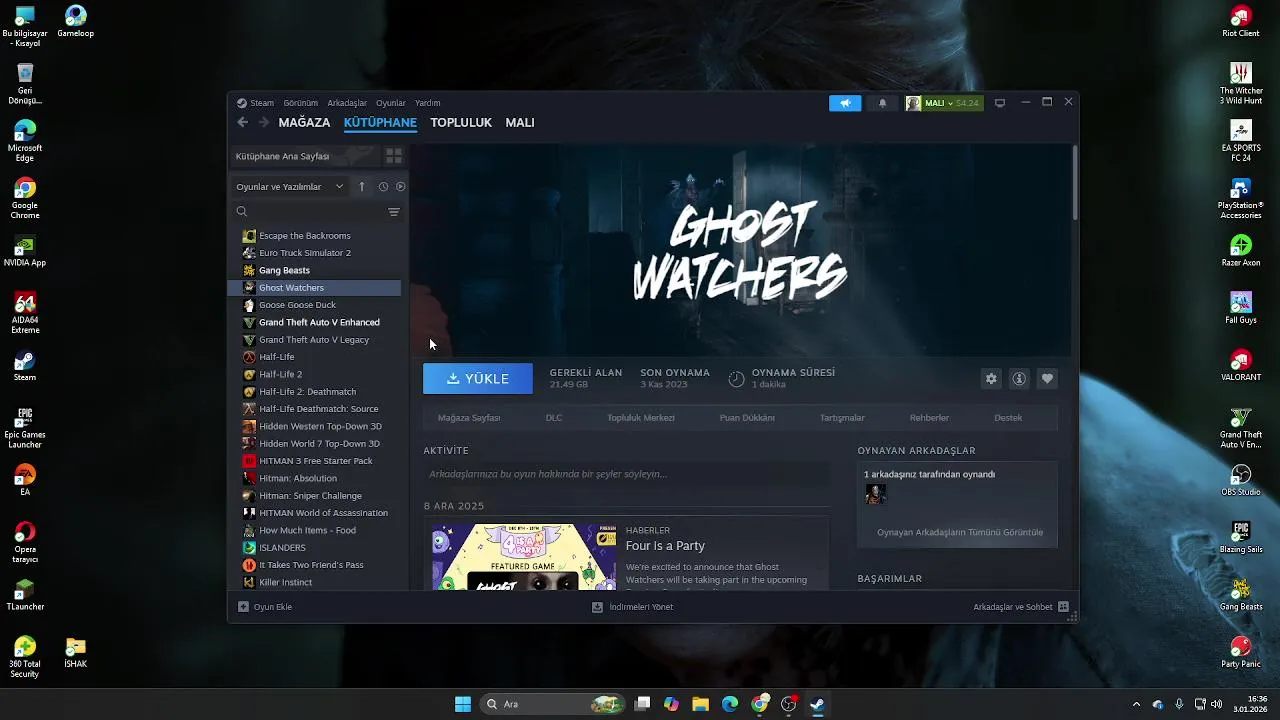Open Steam notifications bell
The height and width of the screenshot is (720, 1280).
(x=882, y=103)
